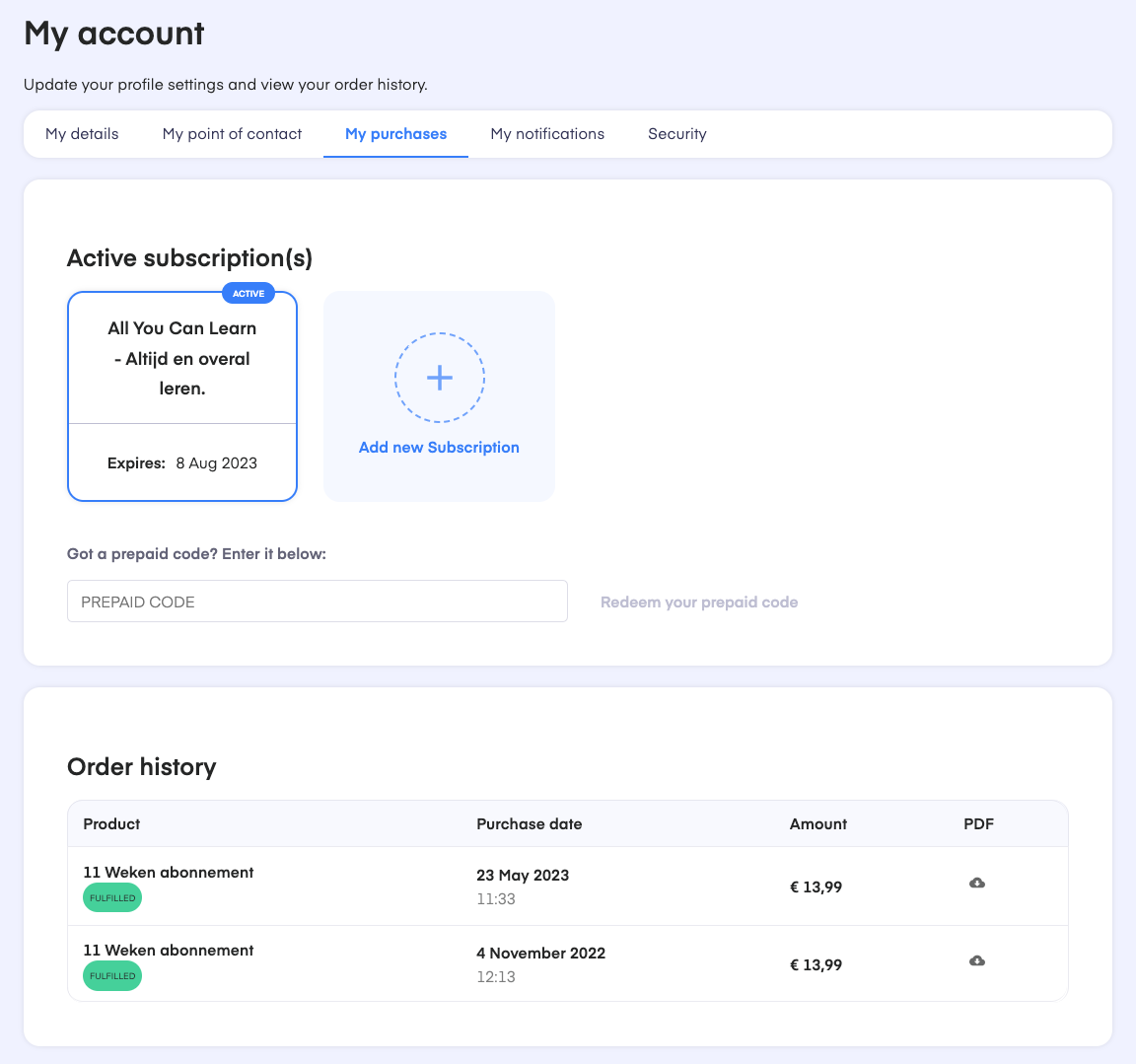Click '11 Weken abonnement' in 23 May row
This screenshot has height=1064, width=1136.
click(168, 872)
